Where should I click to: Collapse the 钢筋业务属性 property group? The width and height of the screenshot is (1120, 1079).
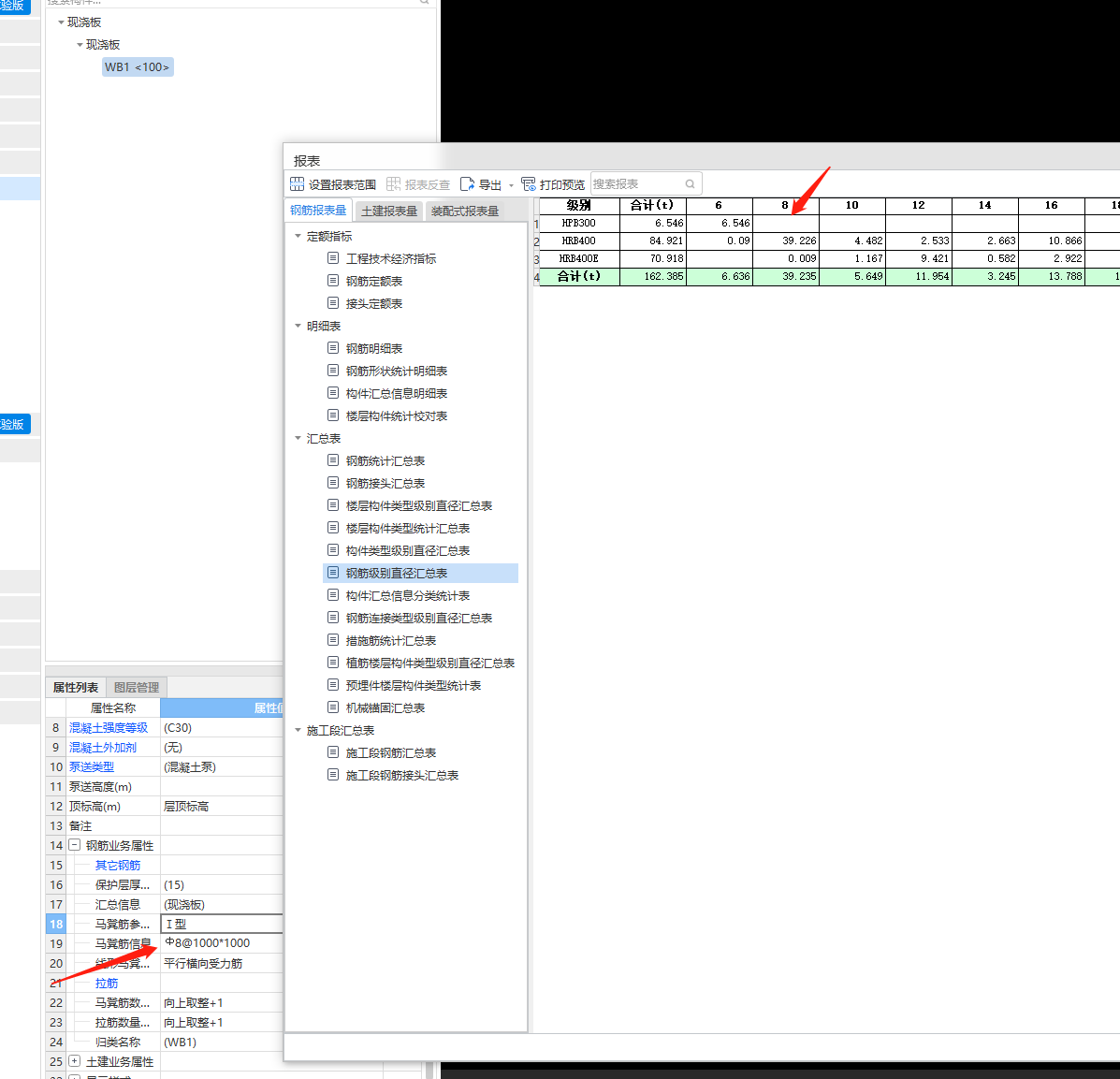click(74, 845)
